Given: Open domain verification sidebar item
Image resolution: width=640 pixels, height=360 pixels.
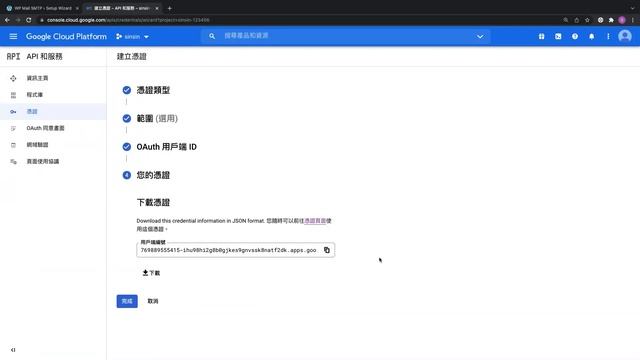Looking at the screenshot, I should 53,145.
